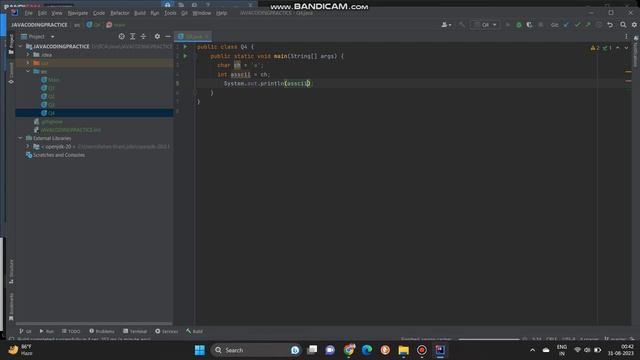Click Windows Start button

pyautogui.click(x=200, y=350)
